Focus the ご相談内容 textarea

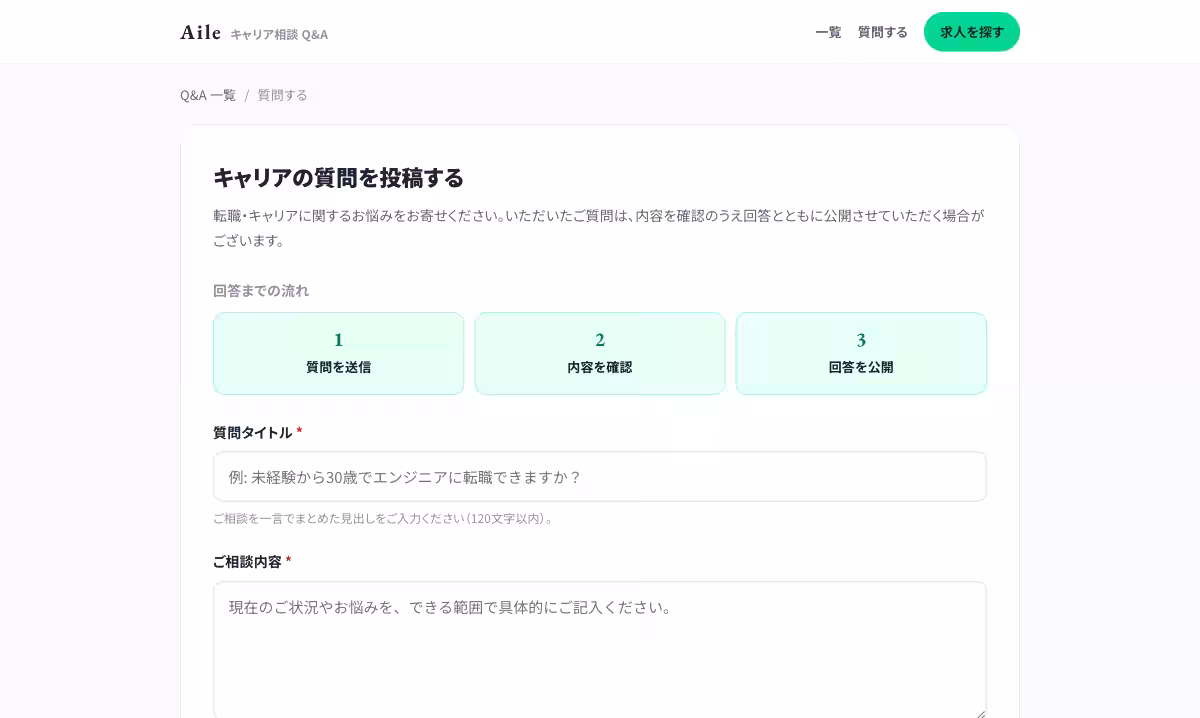(600, 651)
